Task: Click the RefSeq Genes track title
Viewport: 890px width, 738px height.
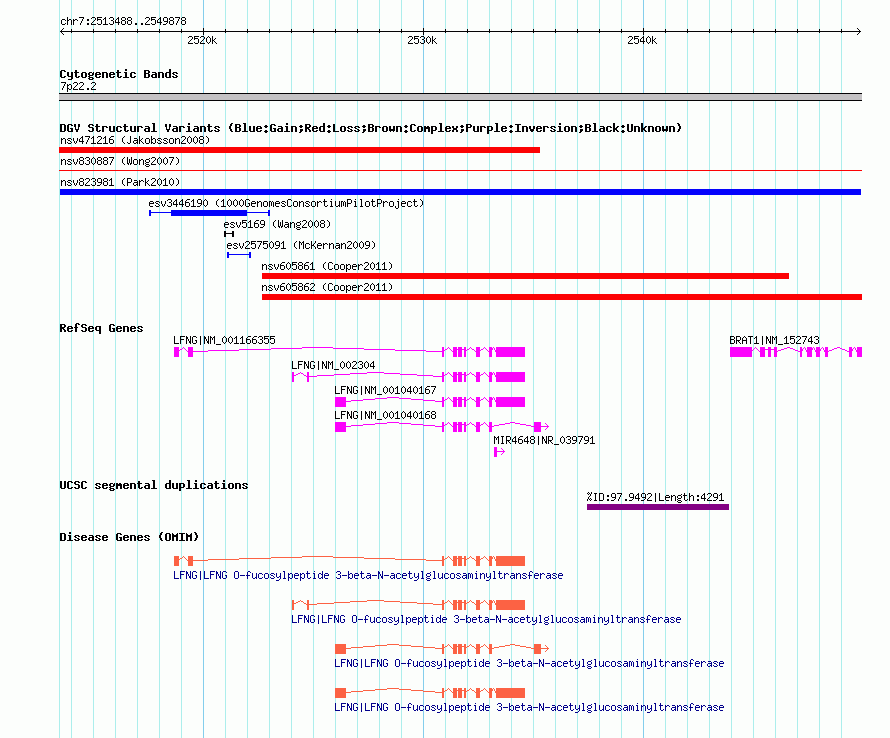Action: [101, 328]
